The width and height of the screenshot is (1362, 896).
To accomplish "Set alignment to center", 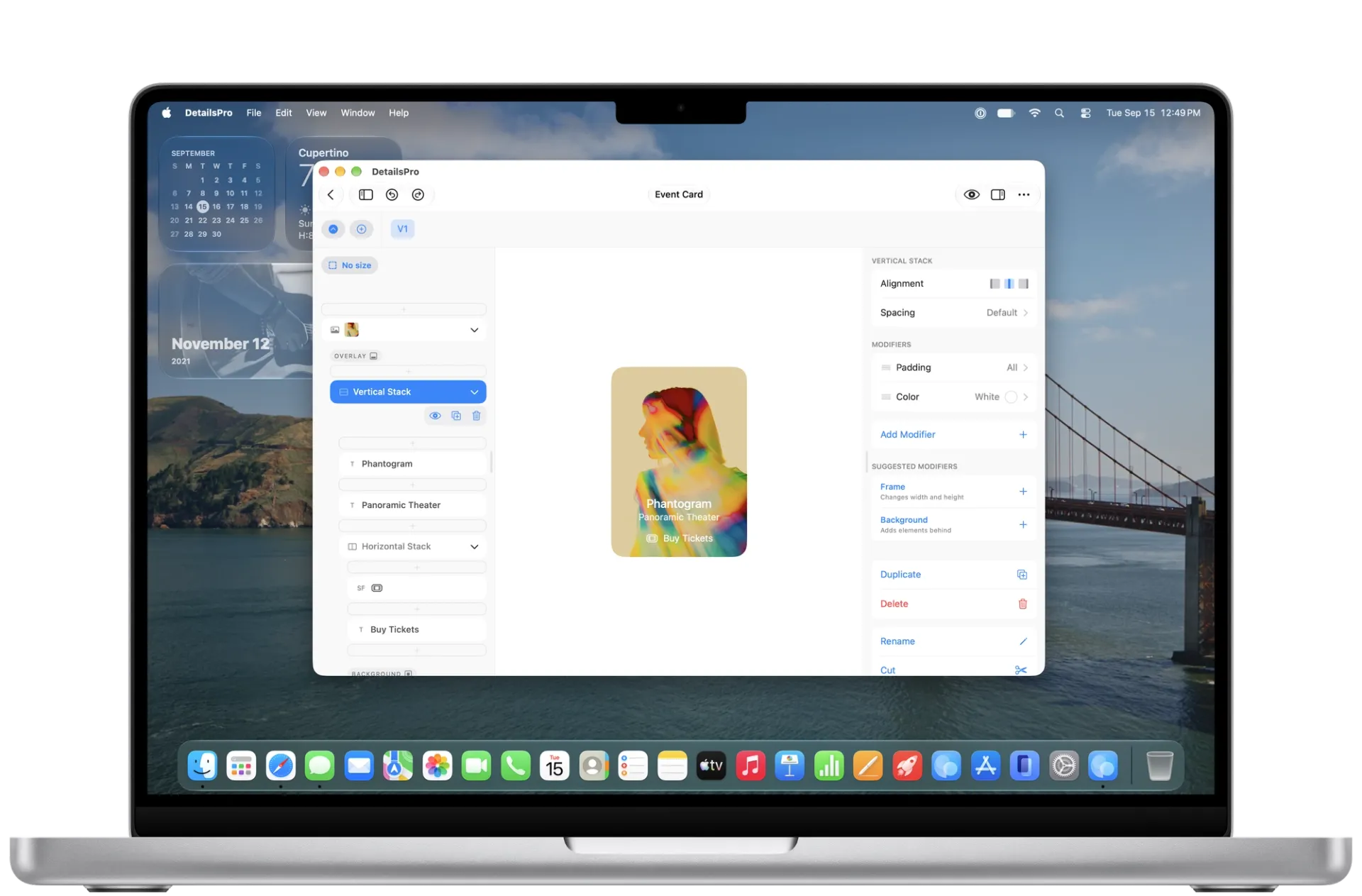I will (x=1009, y=284).
